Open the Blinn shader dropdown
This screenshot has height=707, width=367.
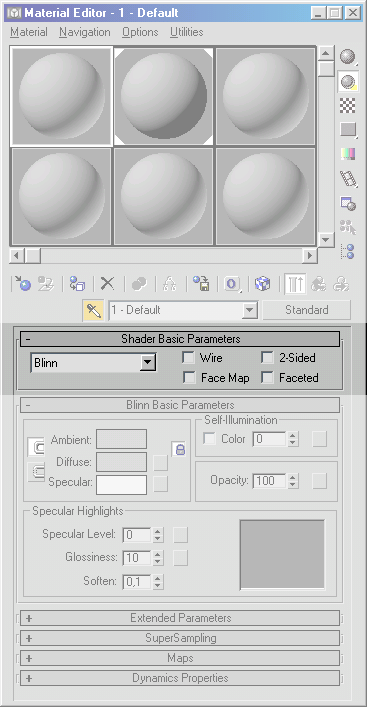coord(93,362)
